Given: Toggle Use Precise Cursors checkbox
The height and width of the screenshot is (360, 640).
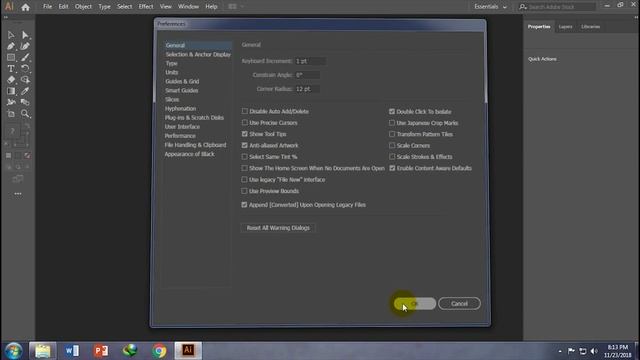Looking at the screenshot, I should pos(244,122).
